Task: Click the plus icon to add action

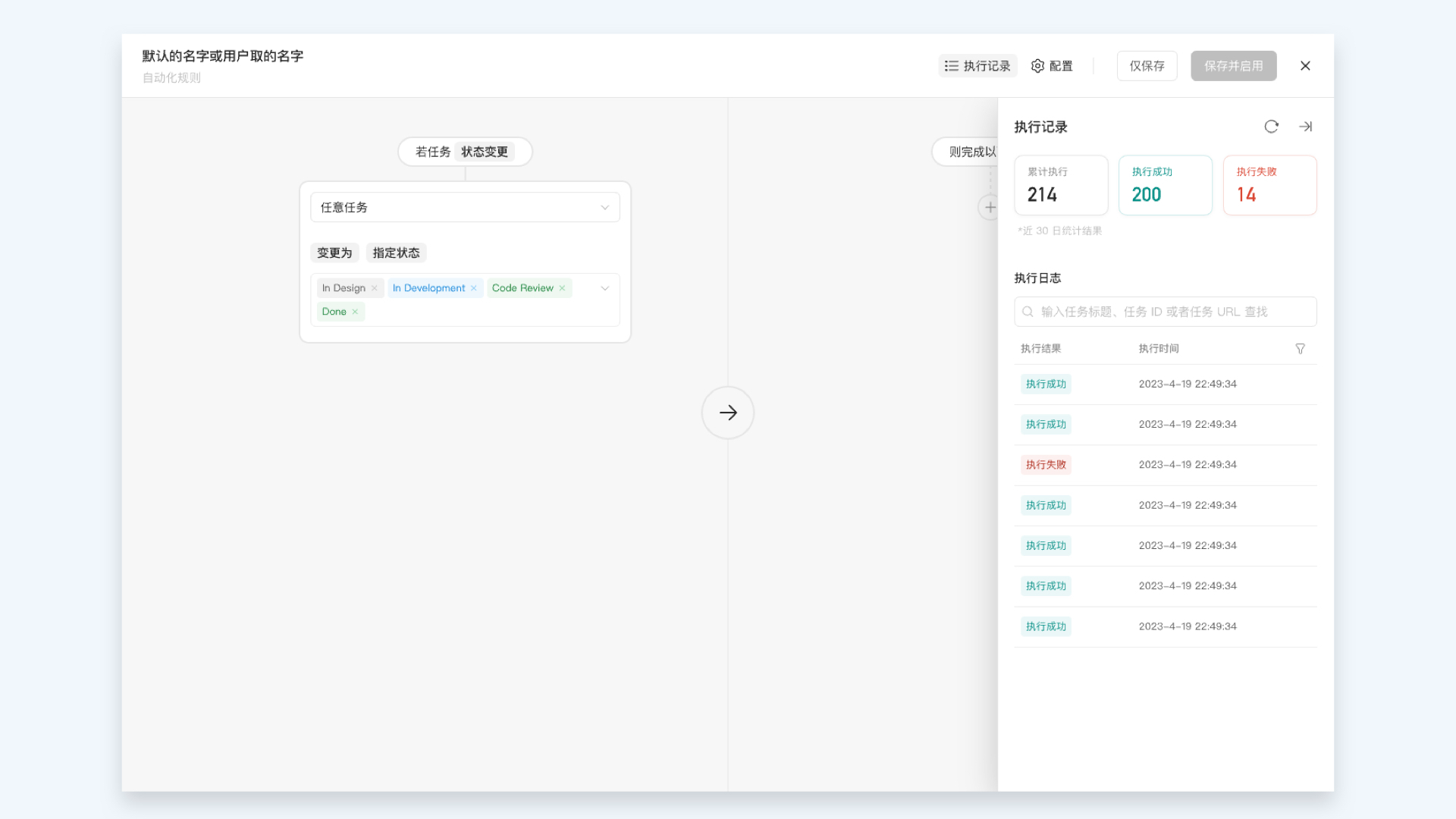Action: coord(990,207)
